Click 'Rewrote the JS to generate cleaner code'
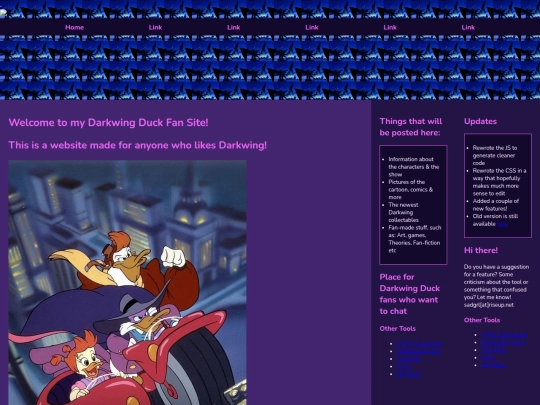Image resolution: width=540 pixels, height=405 pixels. [495, 155]
